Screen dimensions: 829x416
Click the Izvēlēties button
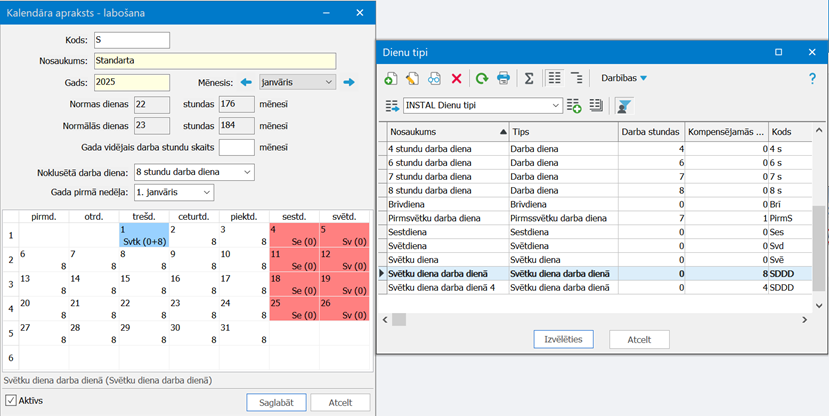(565, 339)
